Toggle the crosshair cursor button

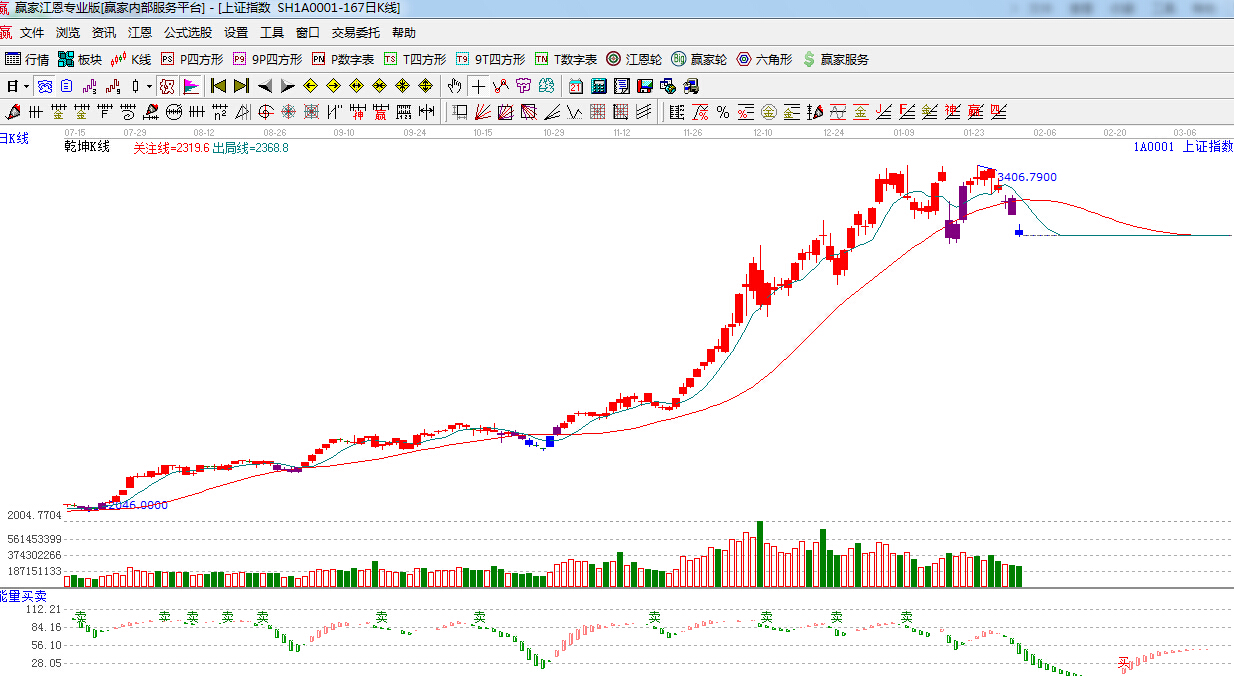[478, 86]
